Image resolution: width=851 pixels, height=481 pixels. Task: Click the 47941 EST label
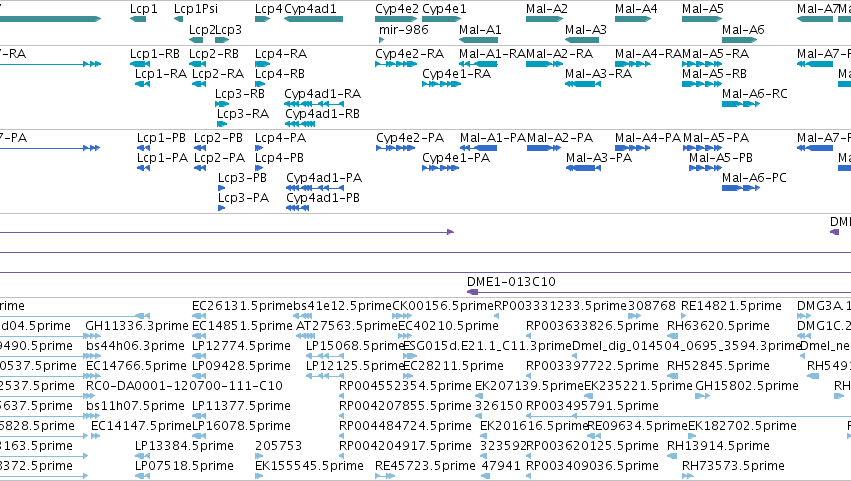click(x=501, y=466)
